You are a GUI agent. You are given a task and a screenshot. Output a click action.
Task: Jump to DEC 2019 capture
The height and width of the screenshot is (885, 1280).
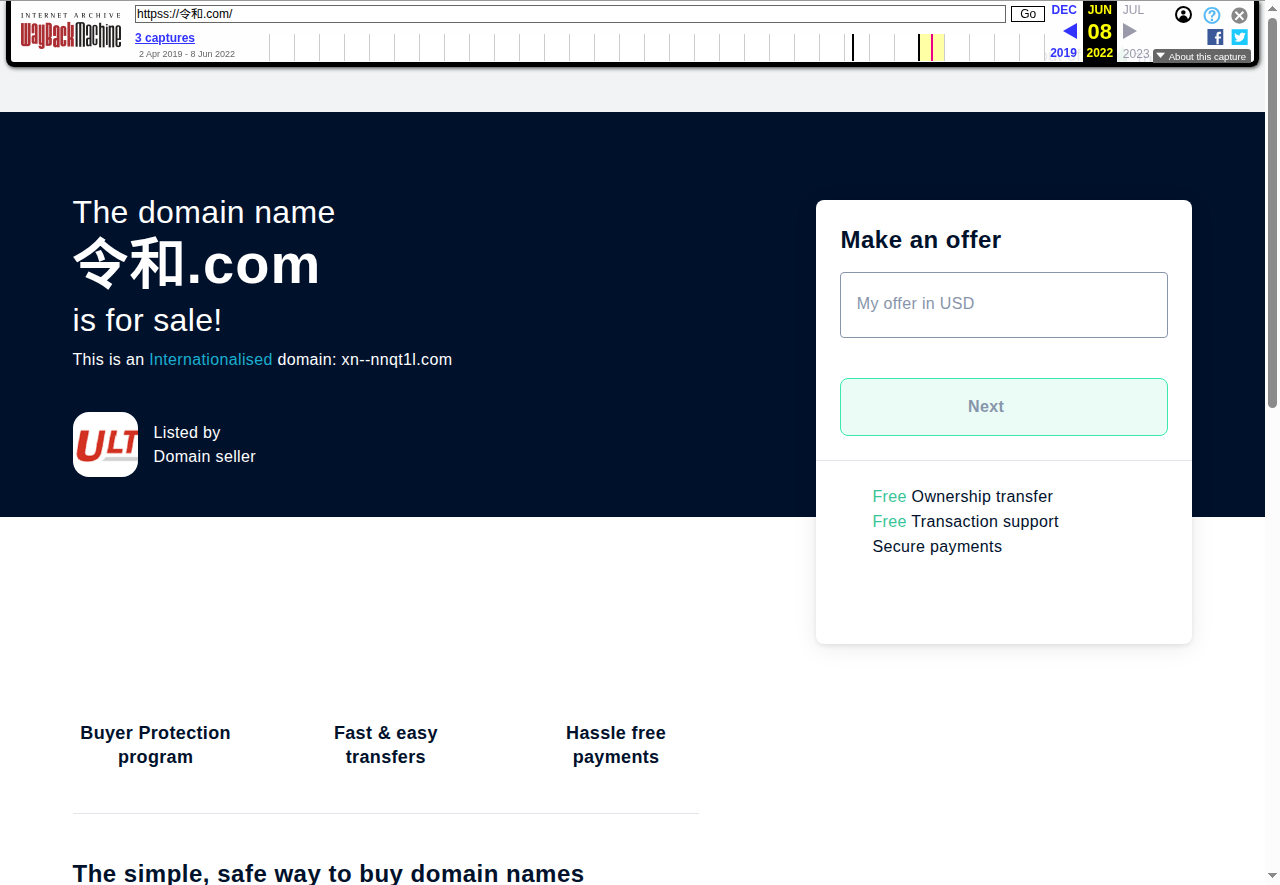[1063, 10]
